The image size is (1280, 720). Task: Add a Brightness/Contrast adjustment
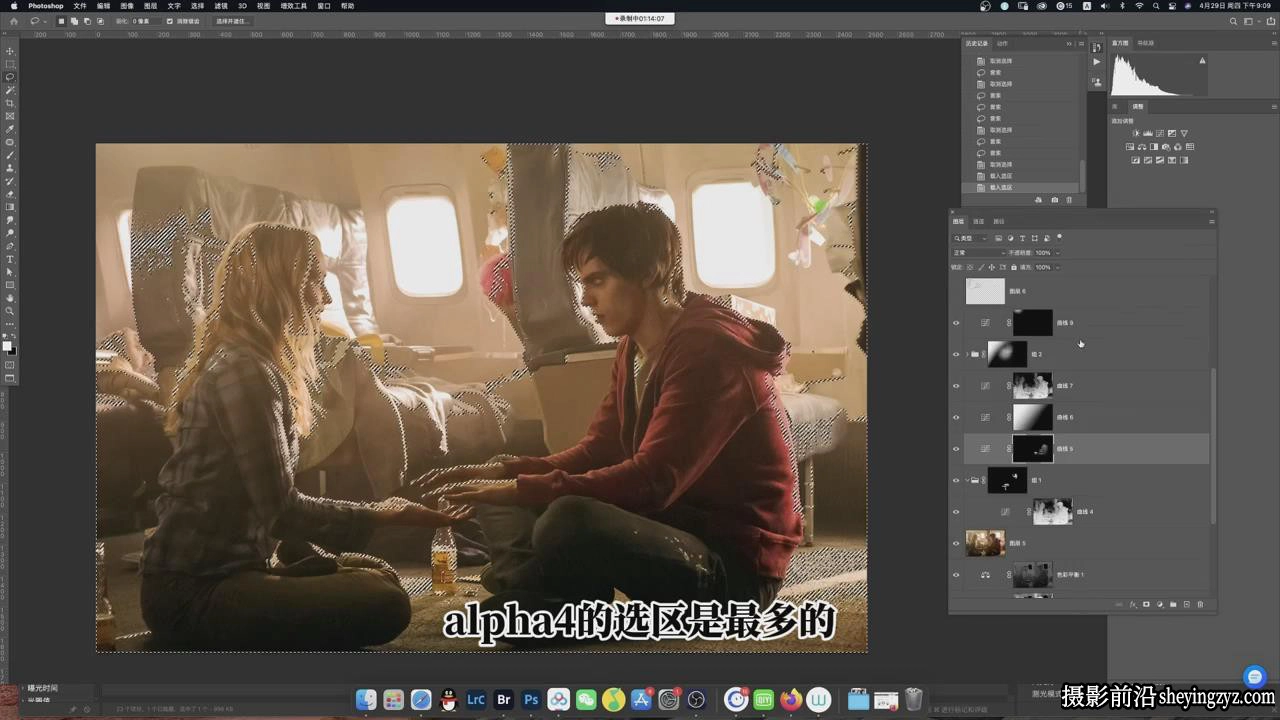coord(1135,133)
